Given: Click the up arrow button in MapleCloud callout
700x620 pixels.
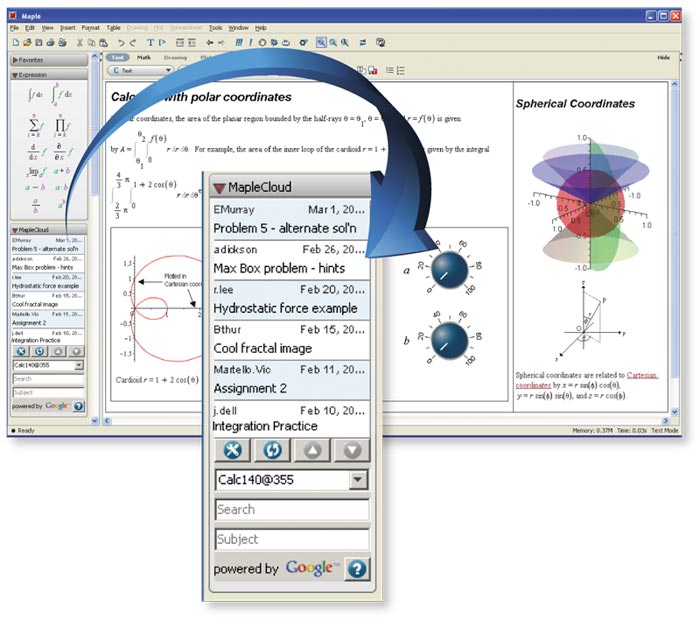Looking at the screenshot, I should pyautogui.click(x=311, y=450).
